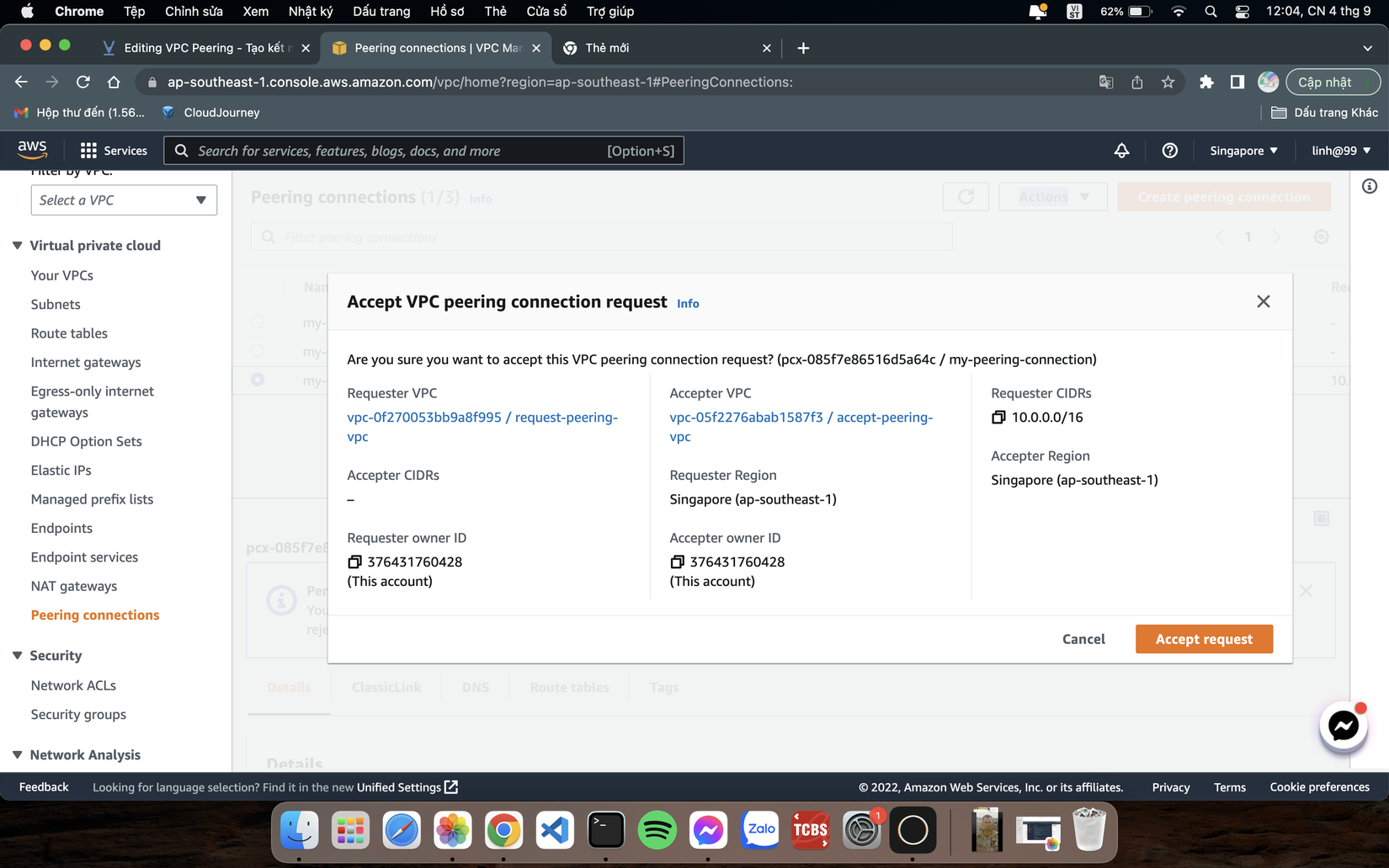This screenshot has width=1389, height=868.
Task: Click the Accept request button
Action: click(x=1204, y=639)
